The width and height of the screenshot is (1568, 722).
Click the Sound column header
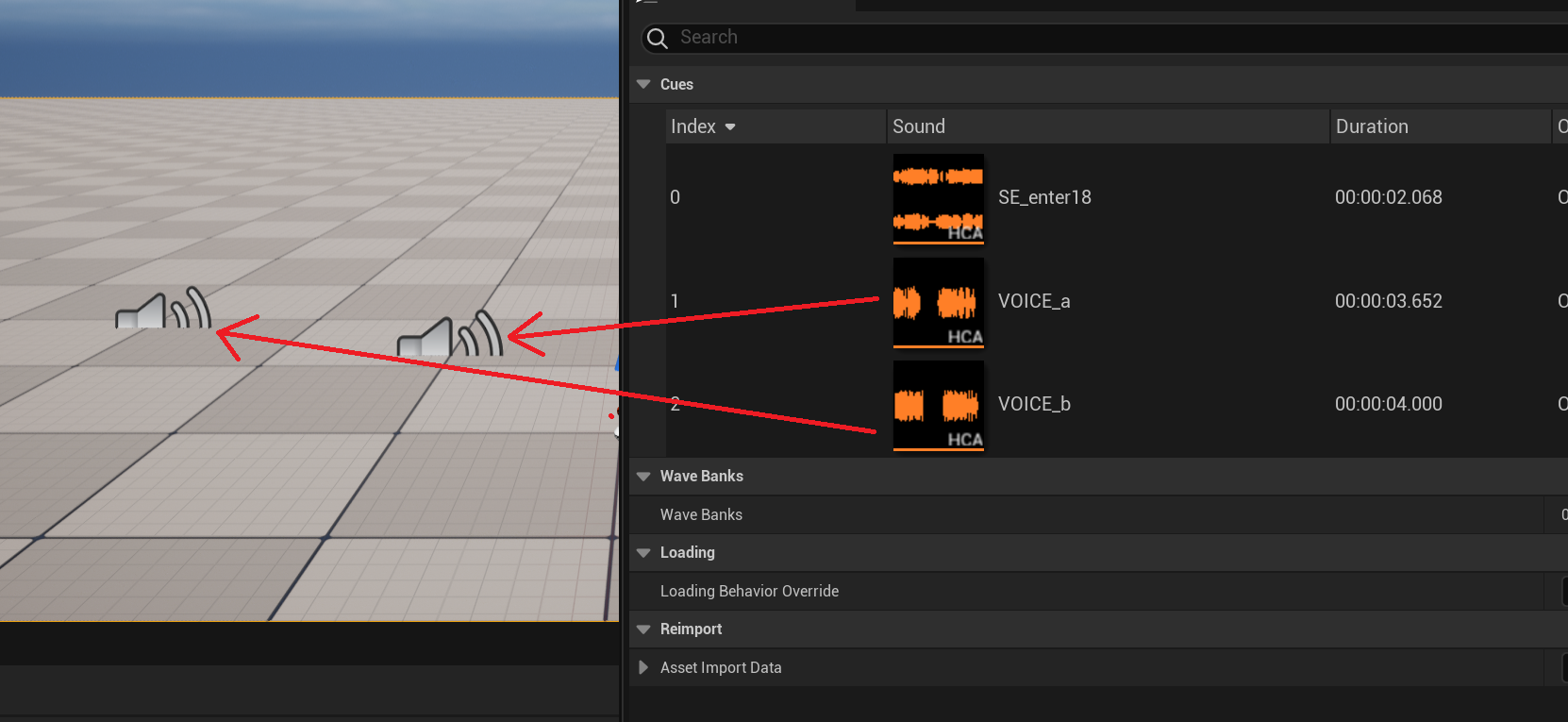(x=919, y=126)
